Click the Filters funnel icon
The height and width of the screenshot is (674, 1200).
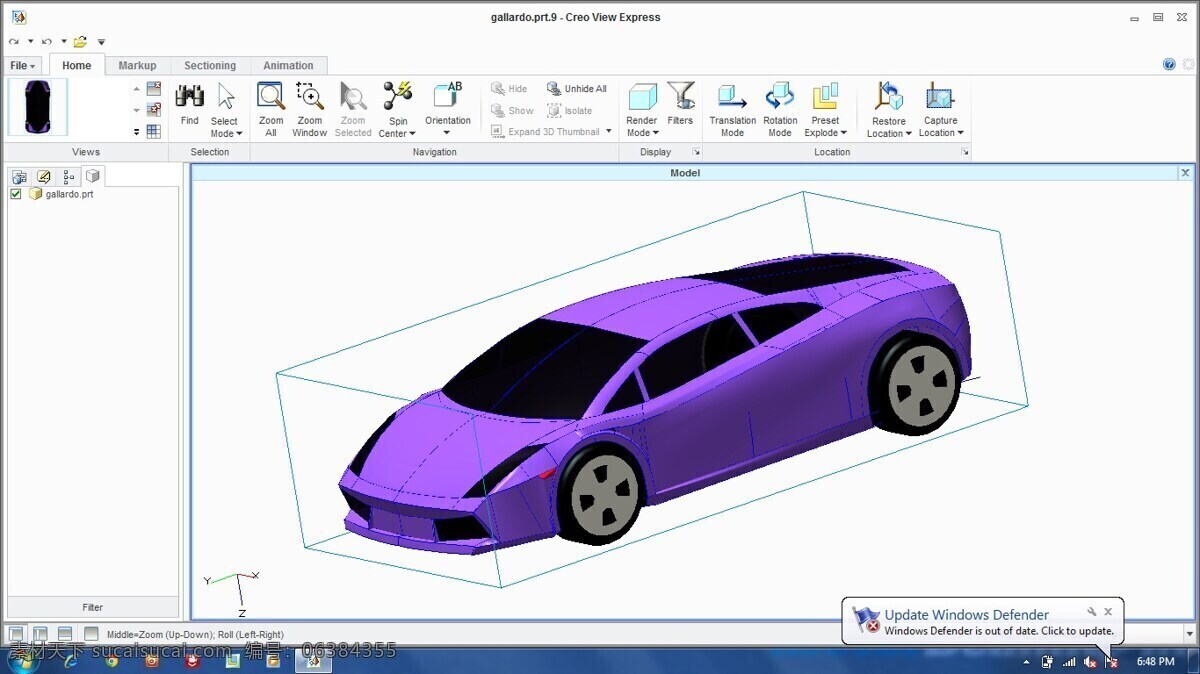[681, 96]
